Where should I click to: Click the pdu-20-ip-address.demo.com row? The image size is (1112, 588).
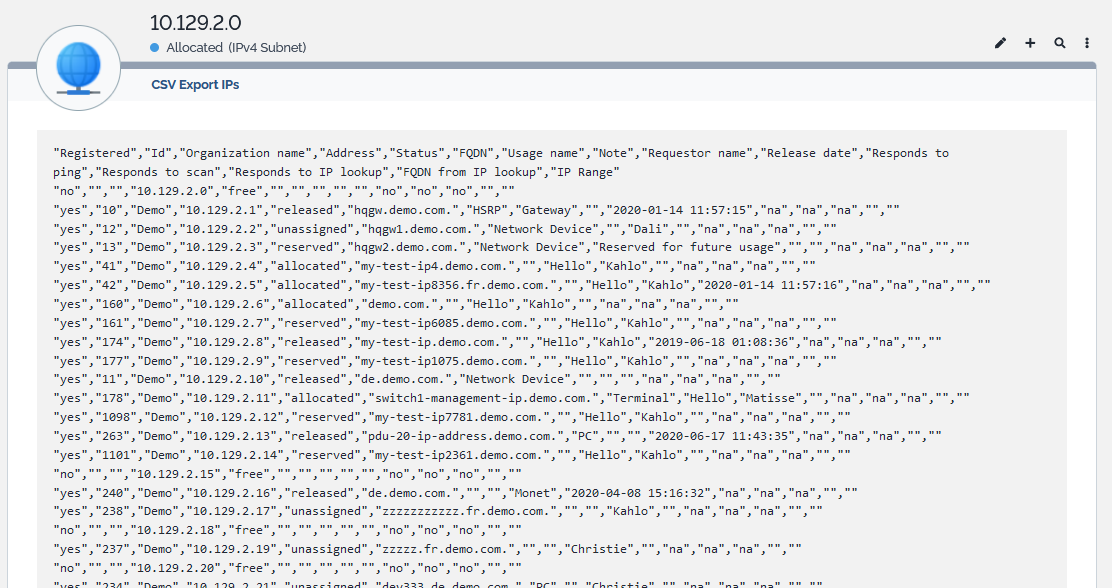pos(497,435)
